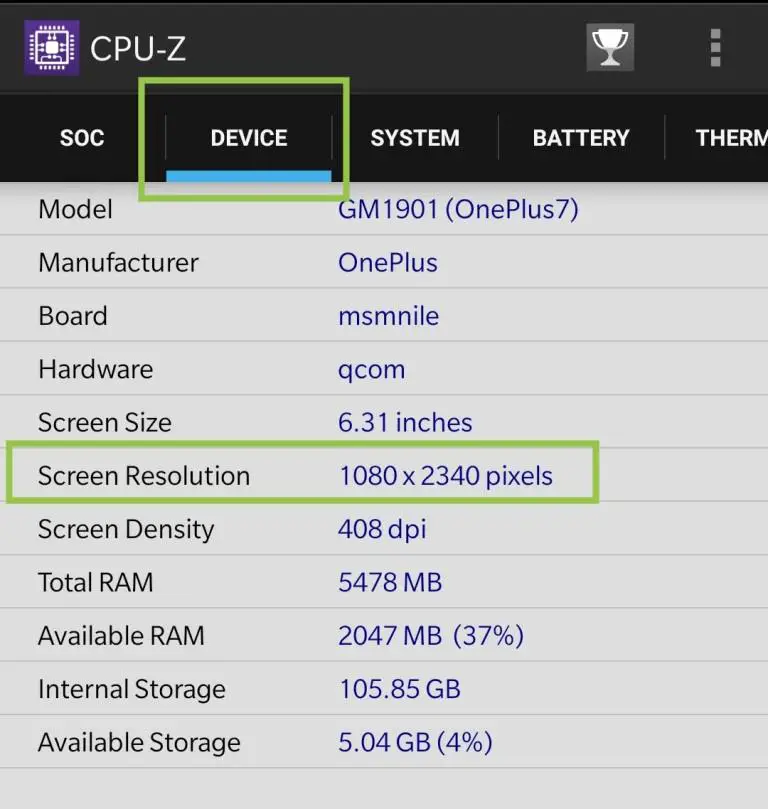Select the Screen Density 408 dpi row
The height and width of the screenshot is (809, 768).
point(384,529)
